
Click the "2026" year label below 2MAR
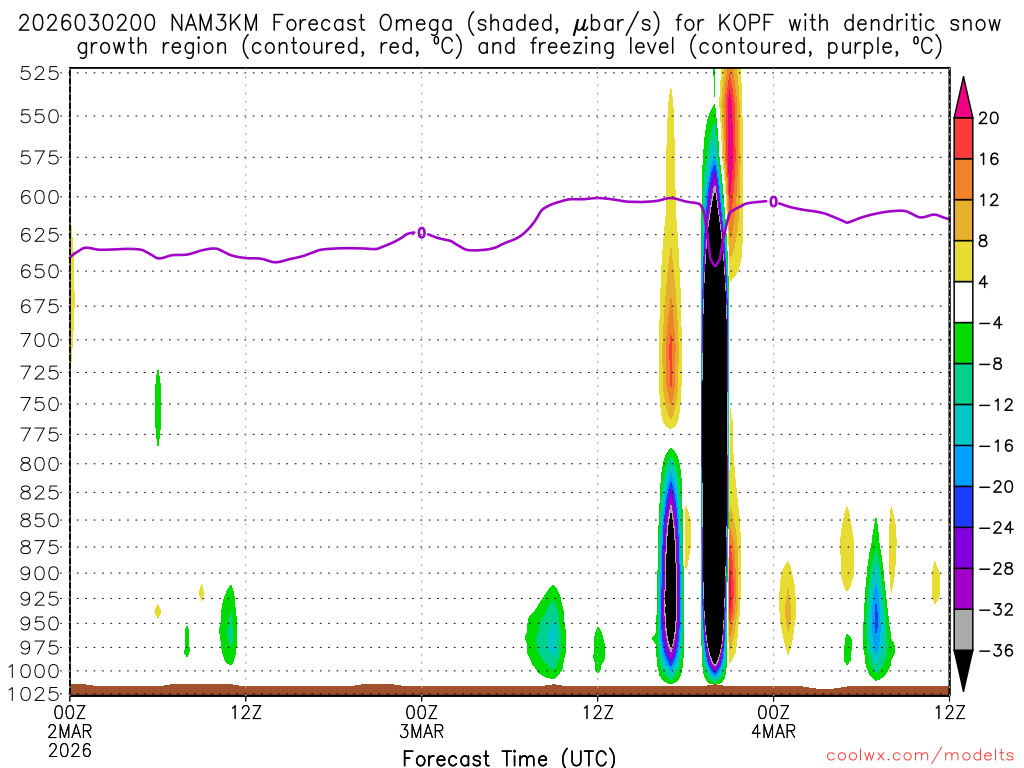click(x=70, y=750)
